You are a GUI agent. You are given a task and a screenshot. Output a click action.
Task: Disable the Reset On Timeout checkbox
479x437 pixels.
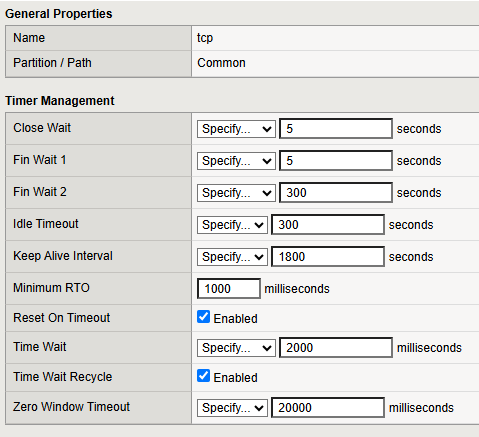203,317
